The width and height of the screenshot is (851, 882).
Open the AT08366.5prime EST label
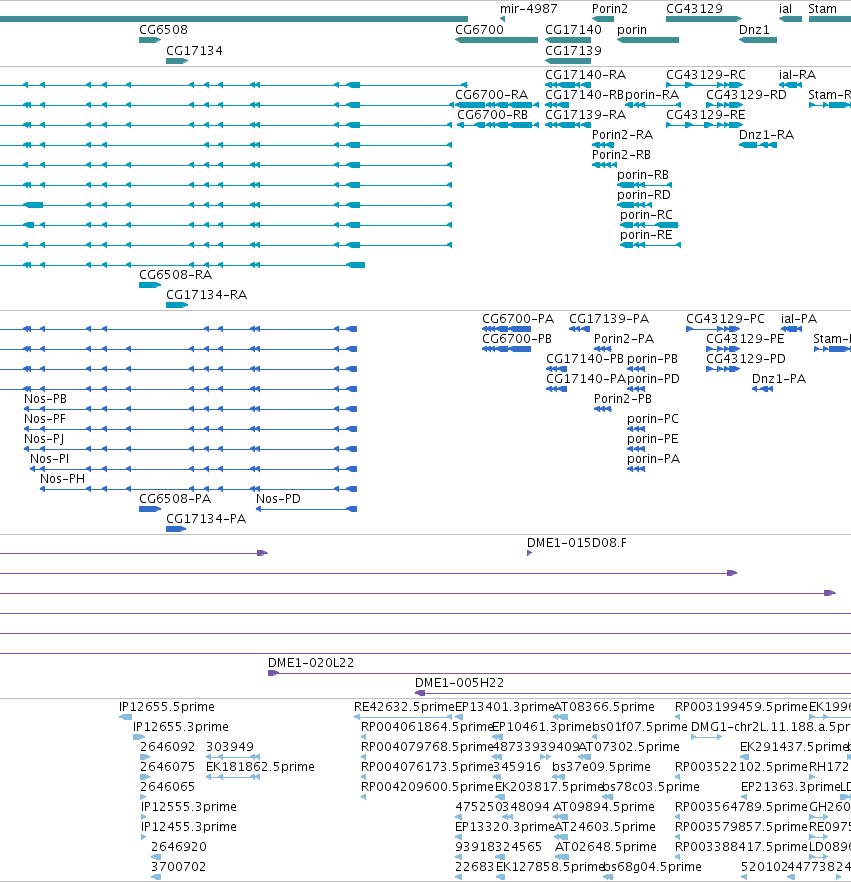click(604, 706)
